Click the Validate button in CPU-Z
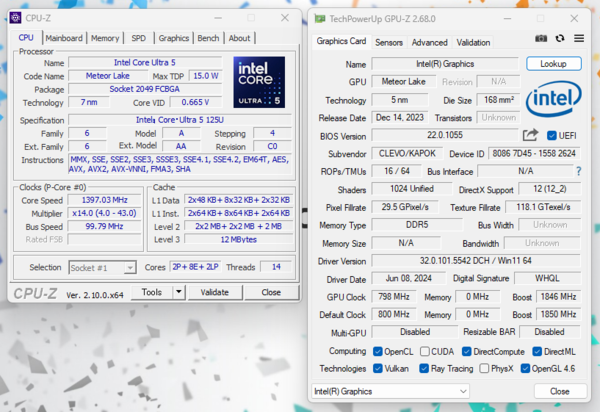The image size is (600, 412). coord(214,292)
